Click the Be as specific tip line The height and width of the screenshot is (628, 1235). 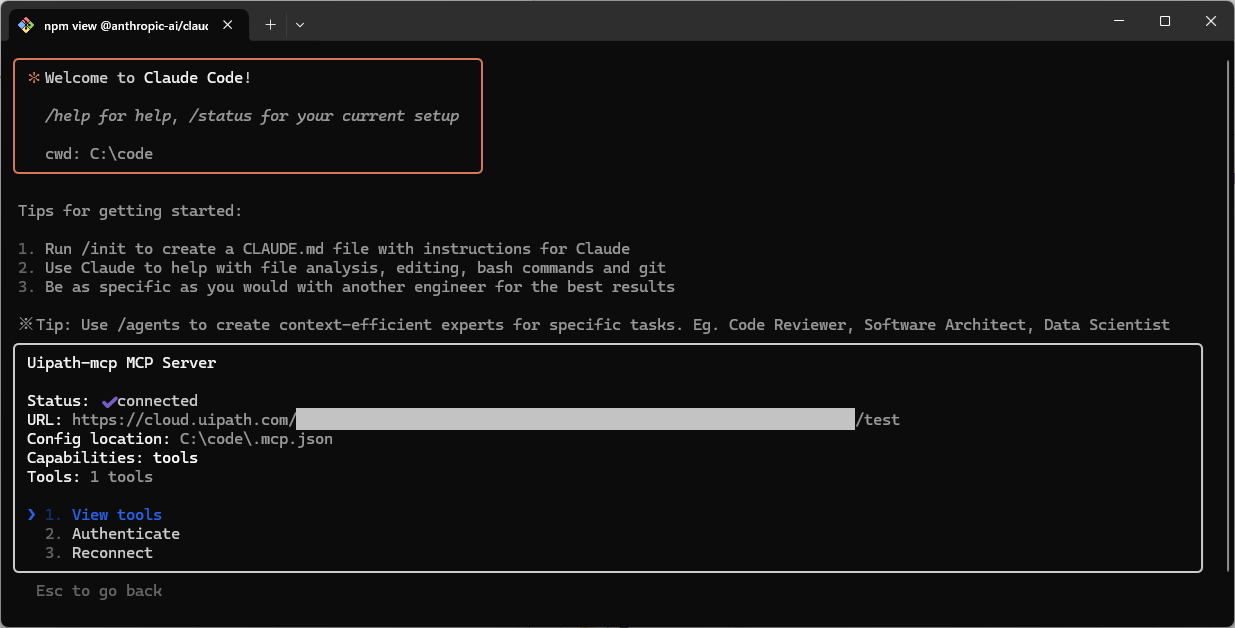346,287
